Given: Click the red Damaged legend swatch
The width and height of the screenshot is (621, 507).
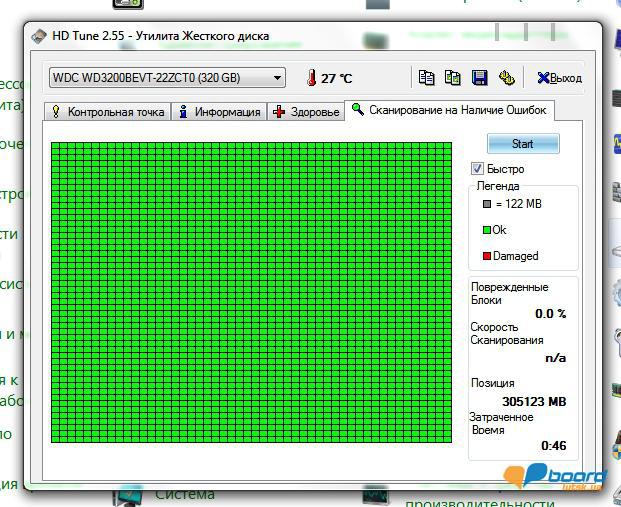Looking at the screenshot, I should (487, 256).
